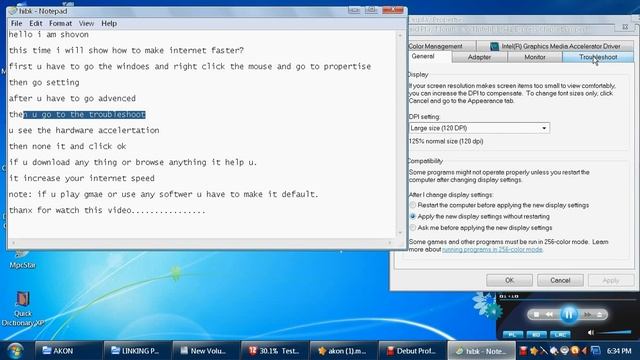The image size is (640, 360).
Task: Open the Format menu in Notepad
Action: click(x=60, y=23)
